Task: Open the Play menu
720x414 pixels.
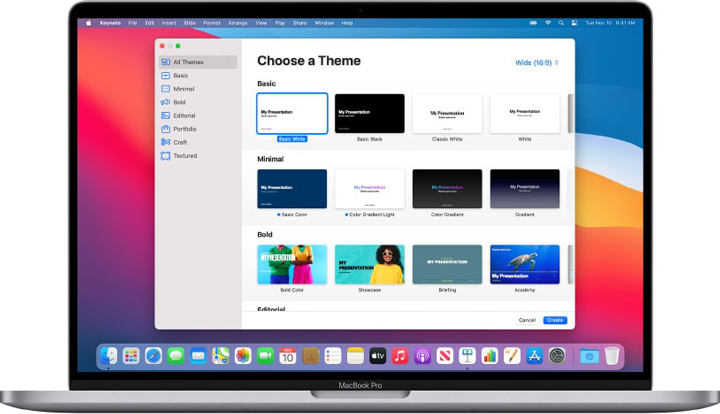Action: [280, 23]
